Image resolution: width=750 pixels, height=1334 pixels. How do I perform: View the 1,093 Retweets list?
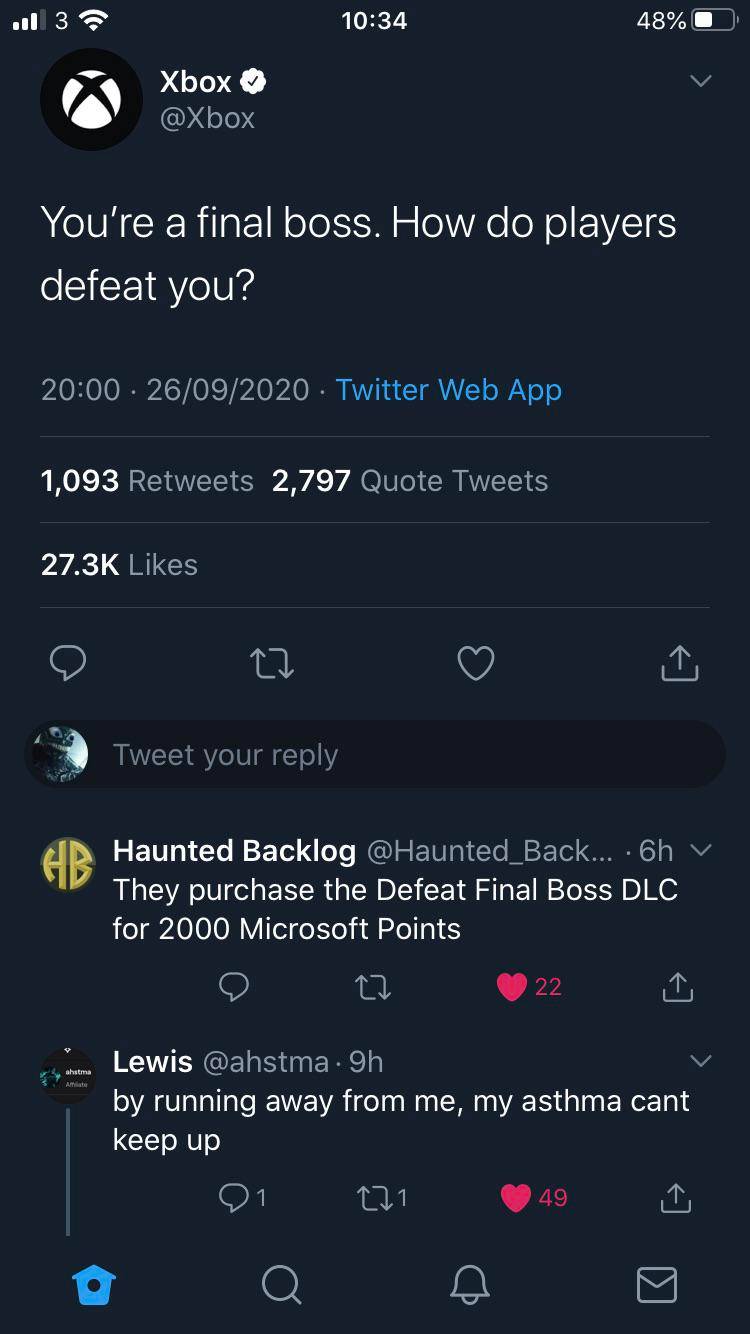[x=147, y=481]
